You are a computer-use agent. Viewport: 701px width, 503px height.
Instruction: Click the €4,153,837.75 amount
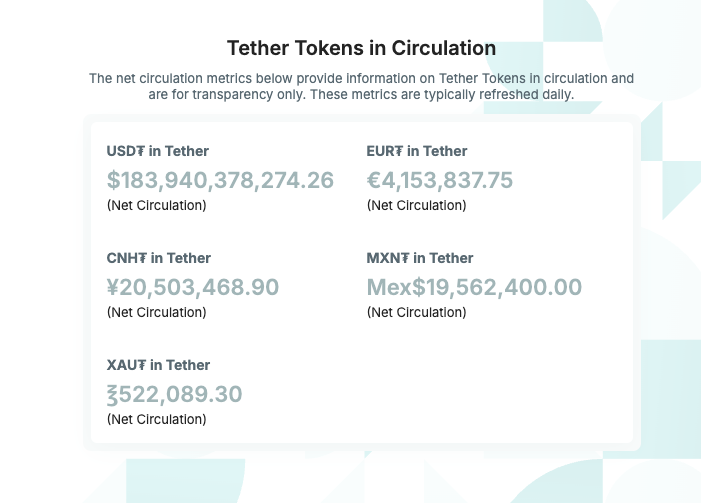point(439,180)
